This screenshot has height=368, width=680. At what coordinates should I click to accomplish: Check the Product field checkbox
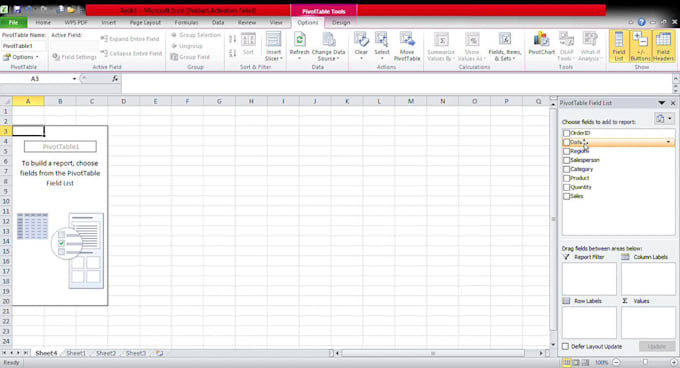[x=566, y=178]
